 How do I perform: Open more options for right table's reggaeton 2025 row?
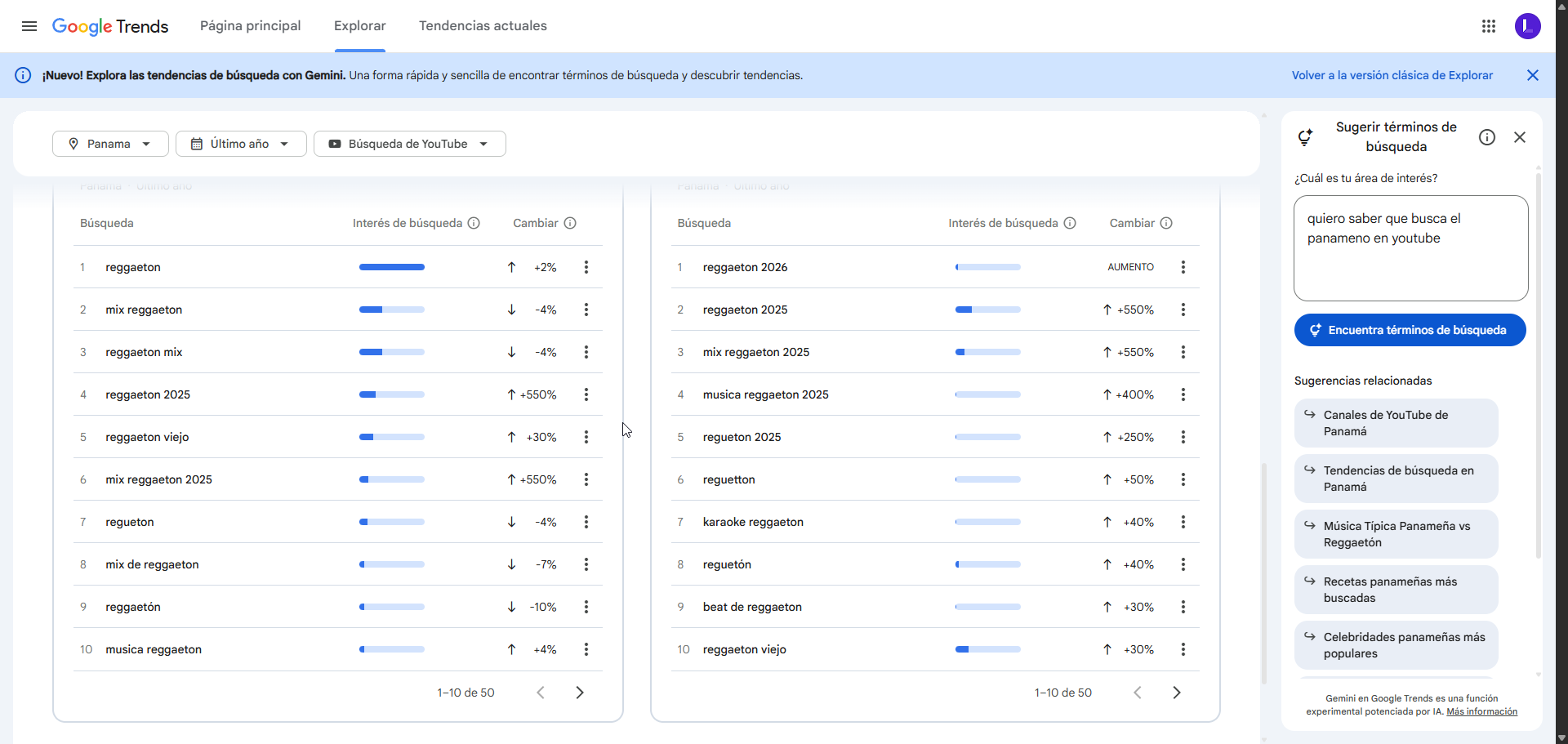(x=1183, y=310)
